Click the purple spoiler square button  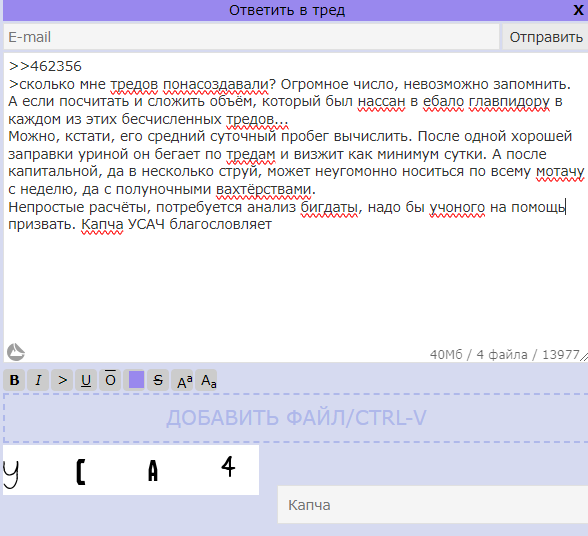tap(136, 380)
